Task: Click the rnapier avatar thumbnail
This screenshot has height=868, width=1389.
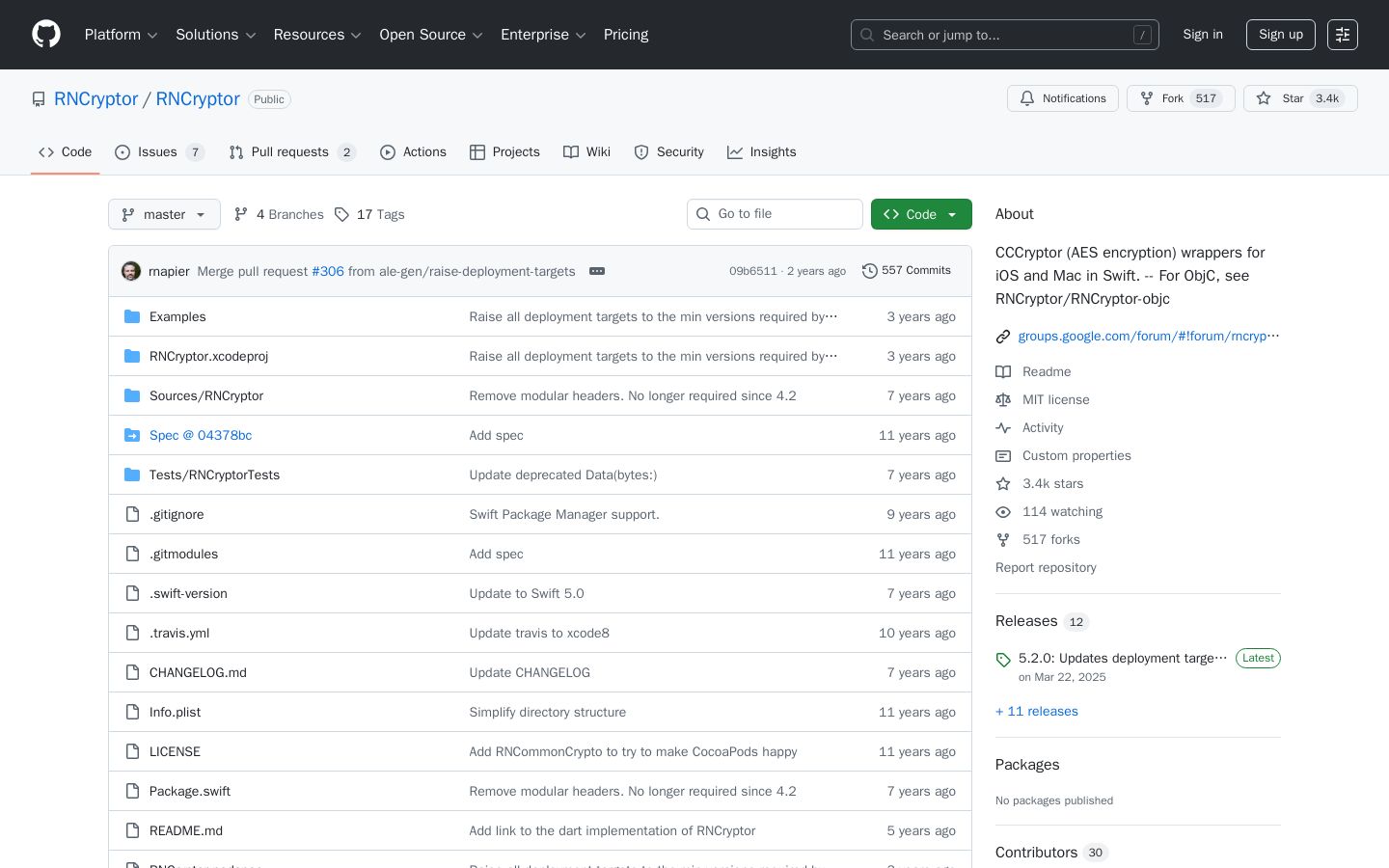Action: coord(131,271)
